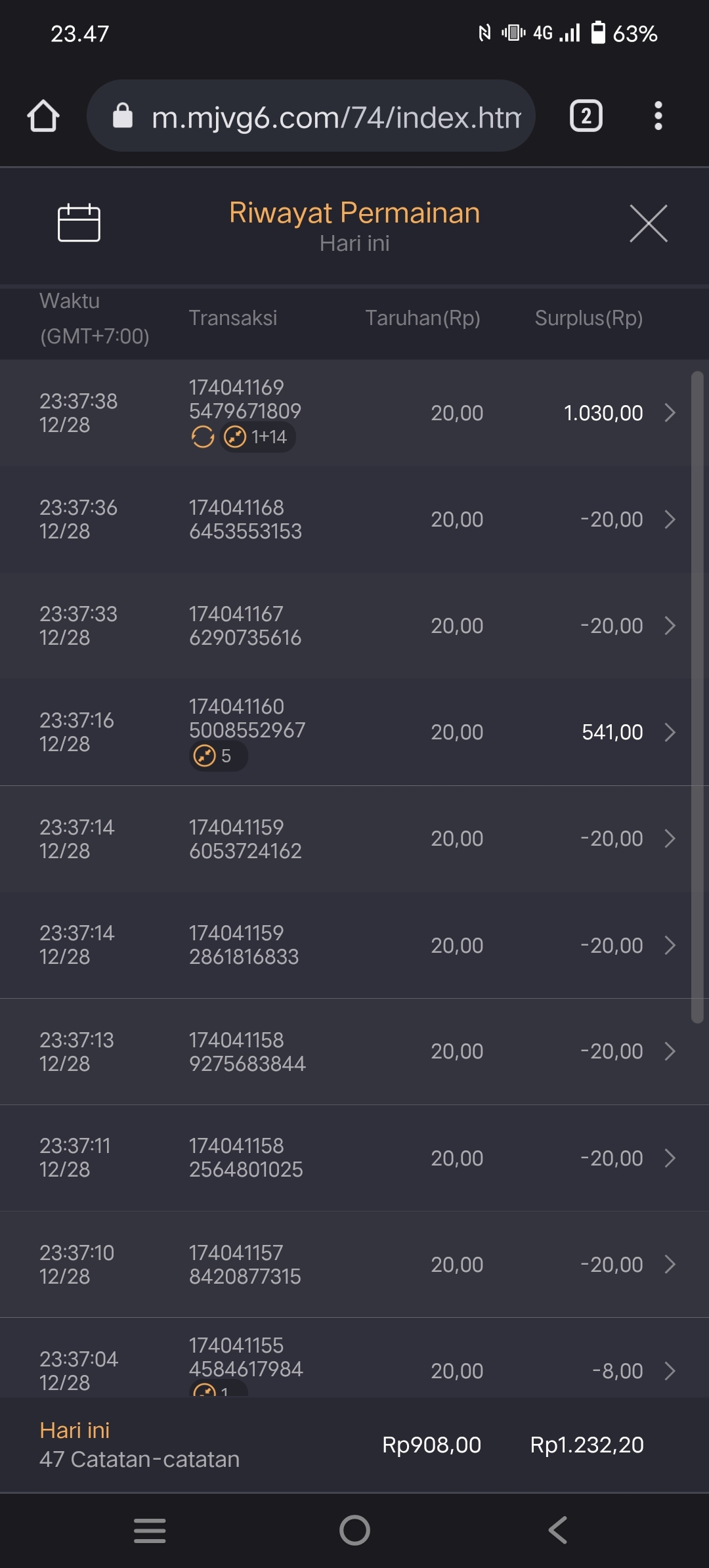Close the Riwayat Permainan panel

click(x=648, y=223)
